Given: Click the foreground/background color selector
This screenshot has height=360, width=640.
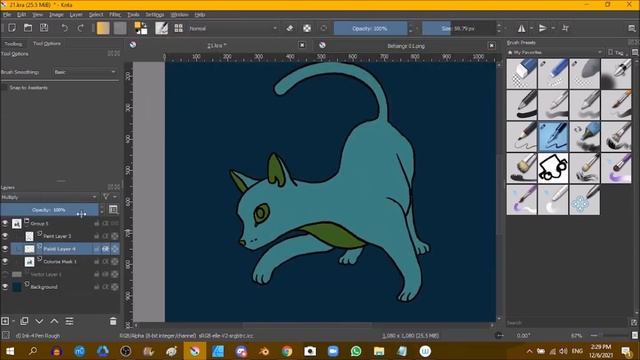Looking at the screenshot, I should pyautogui.click(x=141, y=28).
